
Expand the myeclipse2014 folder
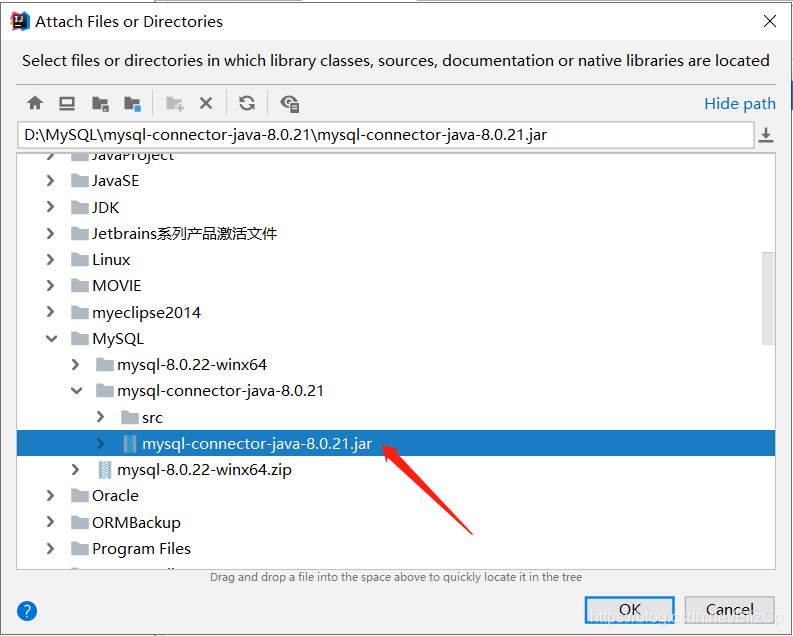[x=51, y=312]
